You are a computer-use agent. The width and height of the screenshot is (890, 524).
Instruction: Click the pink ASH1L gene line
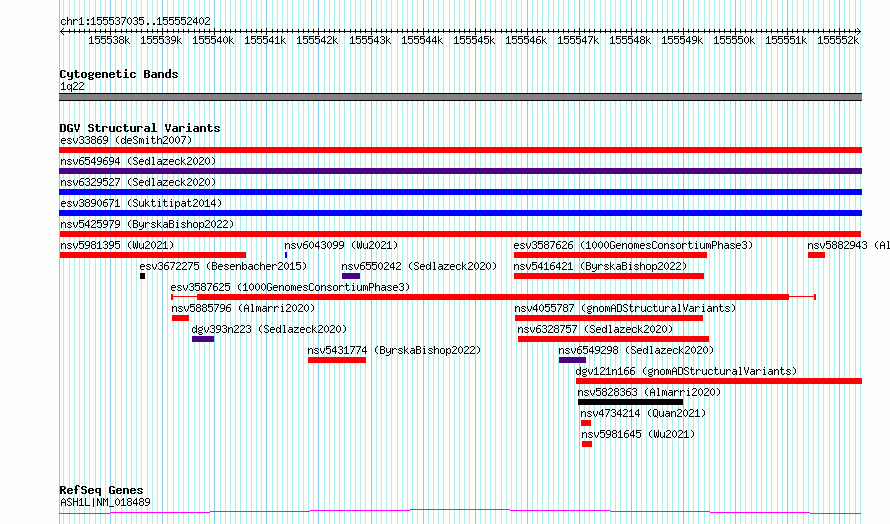(460, 512)
